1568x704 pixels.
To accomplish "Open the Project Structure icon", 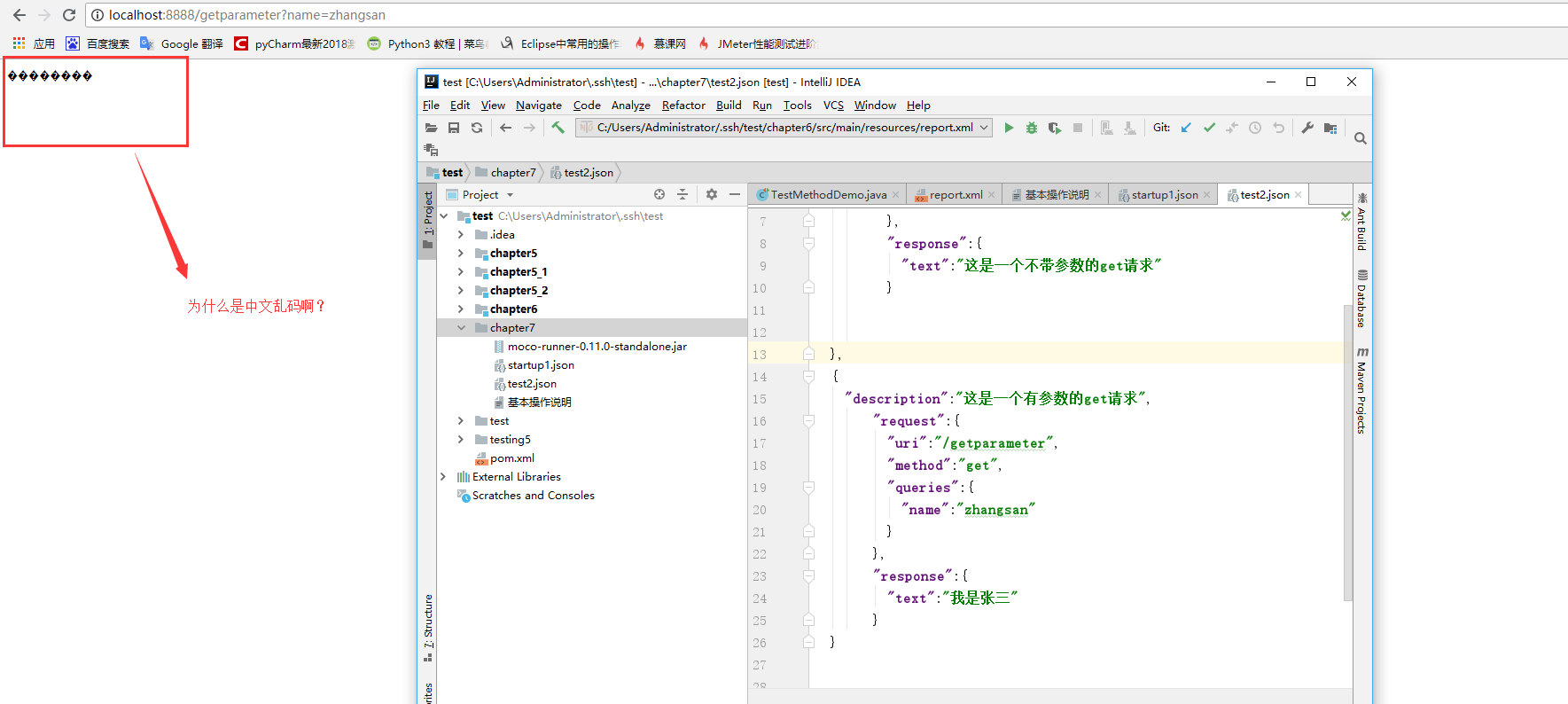I will pyautogui.click(x=1330, y=128).
